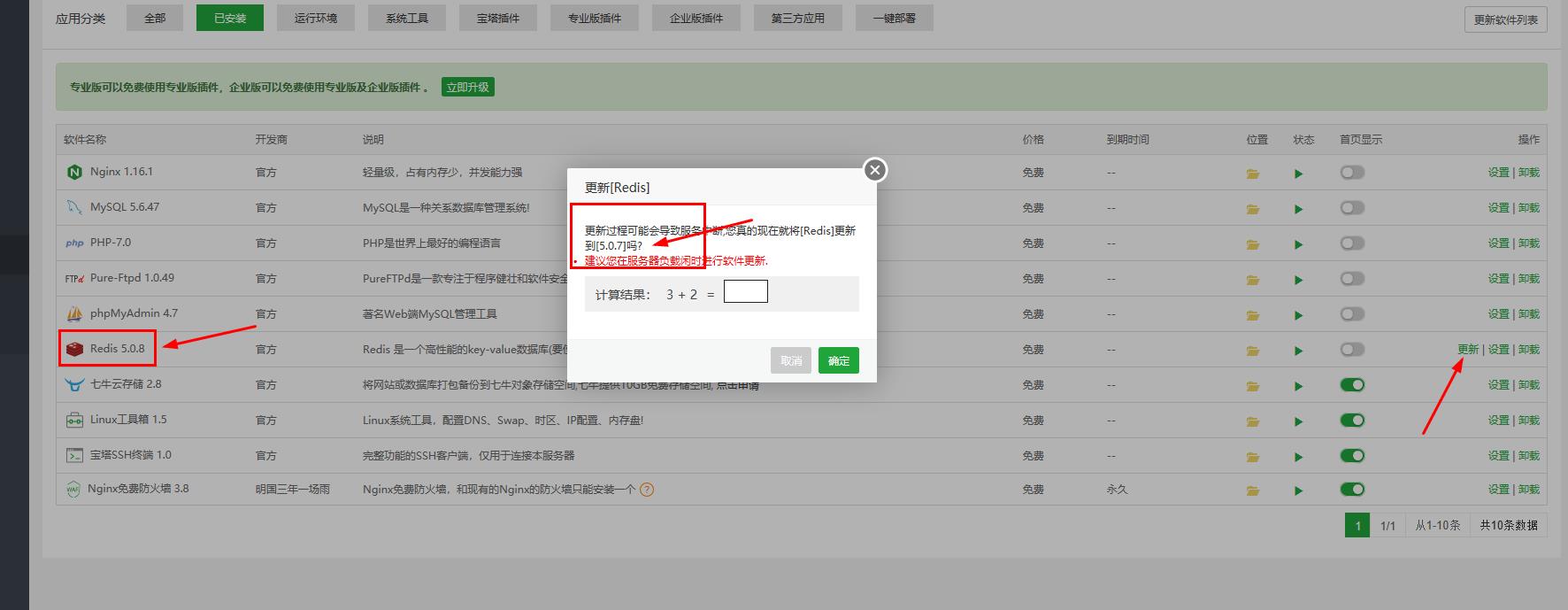Click the MySQL dolphin icon

pos(74,207)
